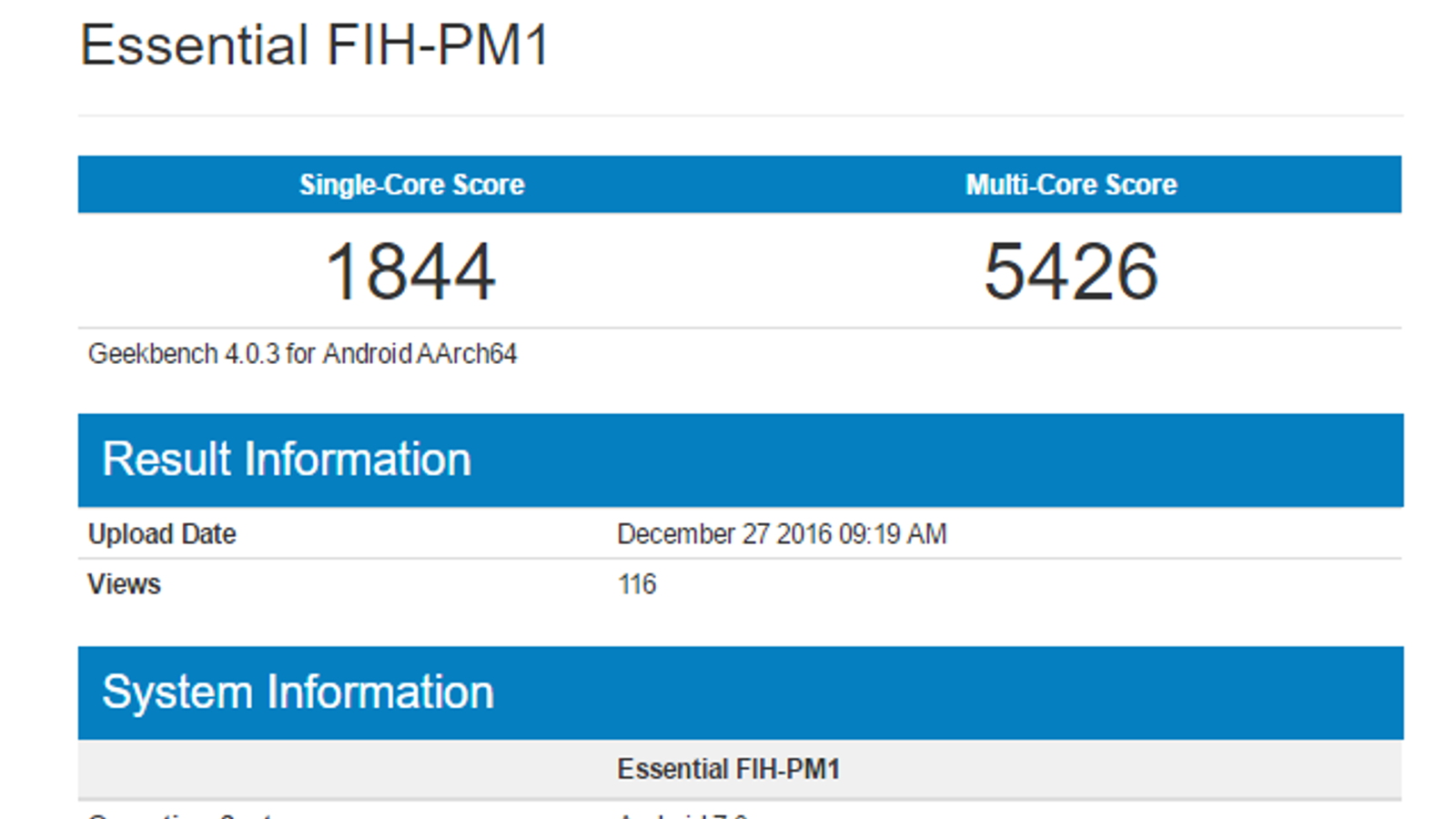Click Essential FIH-PM1 column header in system table

728,770
